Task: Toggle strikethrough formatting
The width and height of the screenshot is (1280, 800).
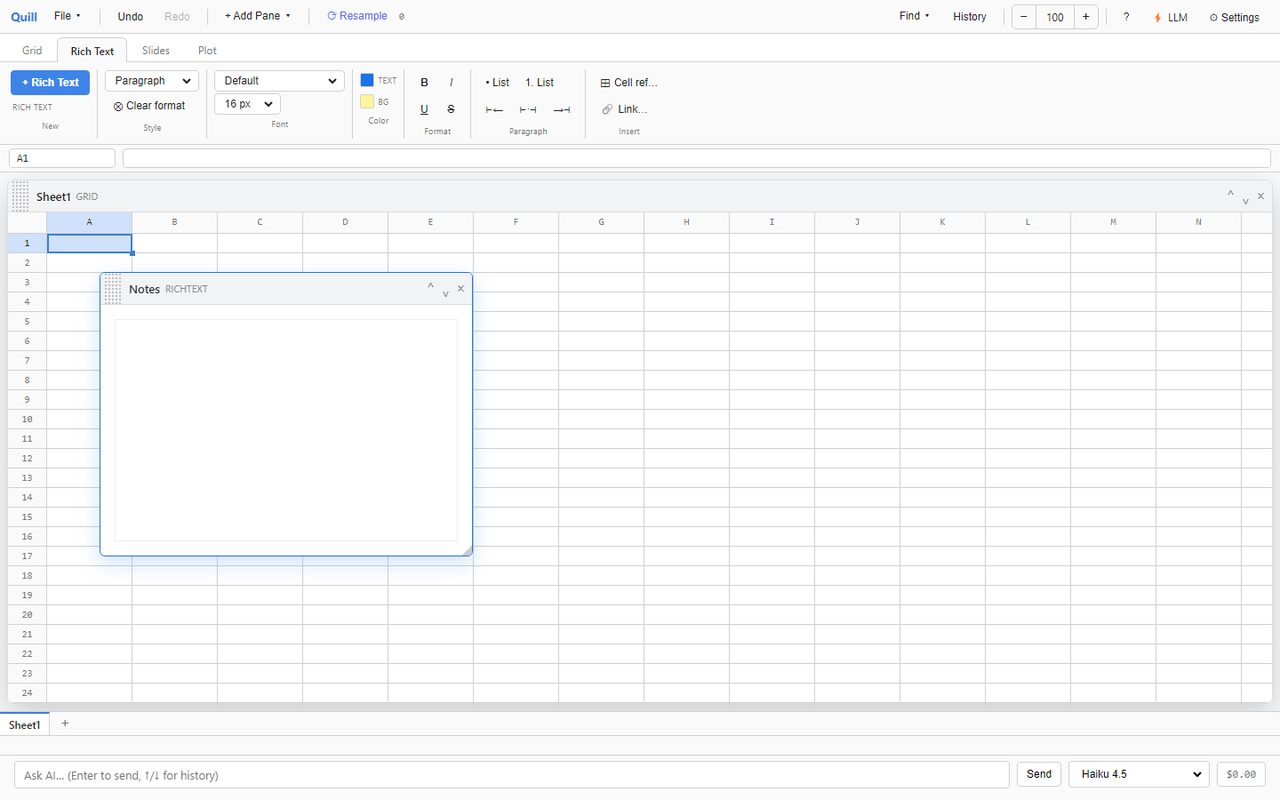Action: point(451,109)
